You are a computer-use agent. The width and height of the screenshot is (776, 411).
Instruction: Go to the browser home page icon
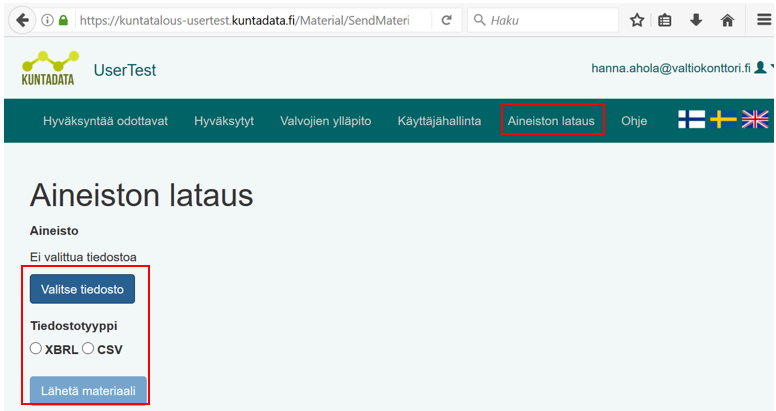(x=727, y=20)
